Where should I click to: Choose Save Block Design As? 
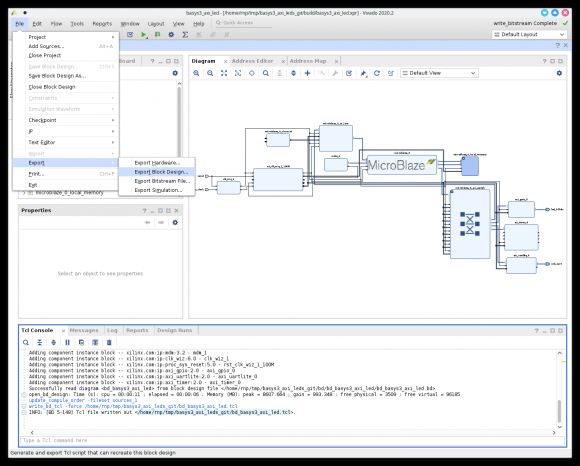[x=66, y=76]
